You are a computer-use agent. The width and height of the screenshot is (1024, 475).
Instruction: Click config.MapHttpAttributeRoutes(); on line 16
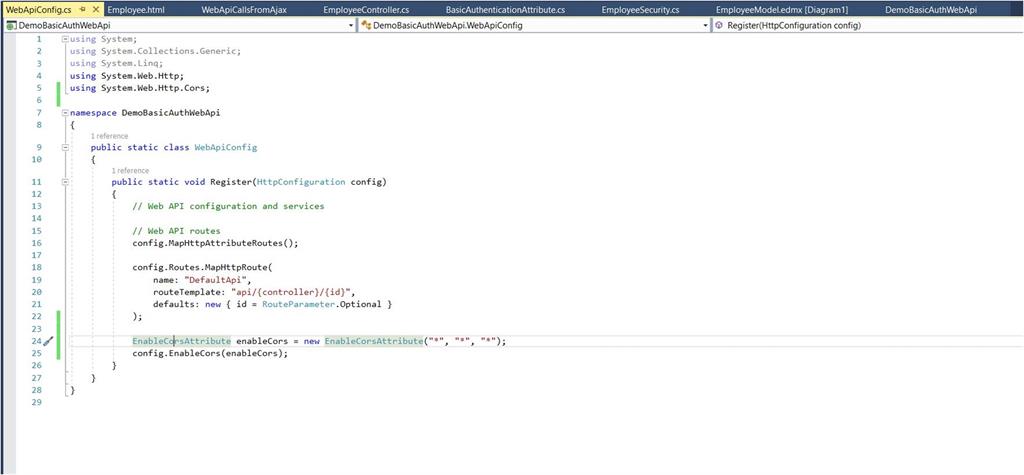[x=216, y=243]
